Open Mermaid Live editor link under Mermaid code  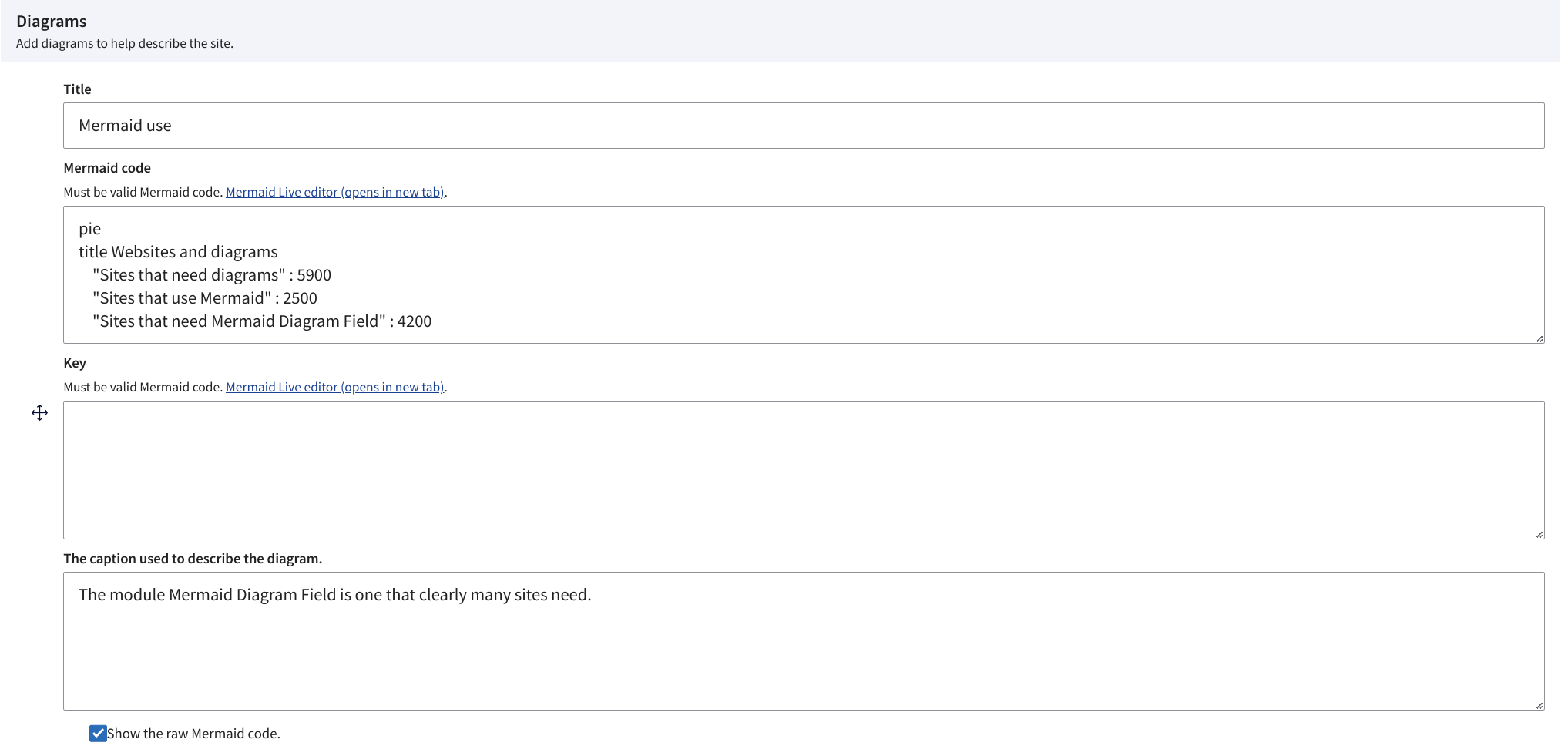(x=335, y=192)
